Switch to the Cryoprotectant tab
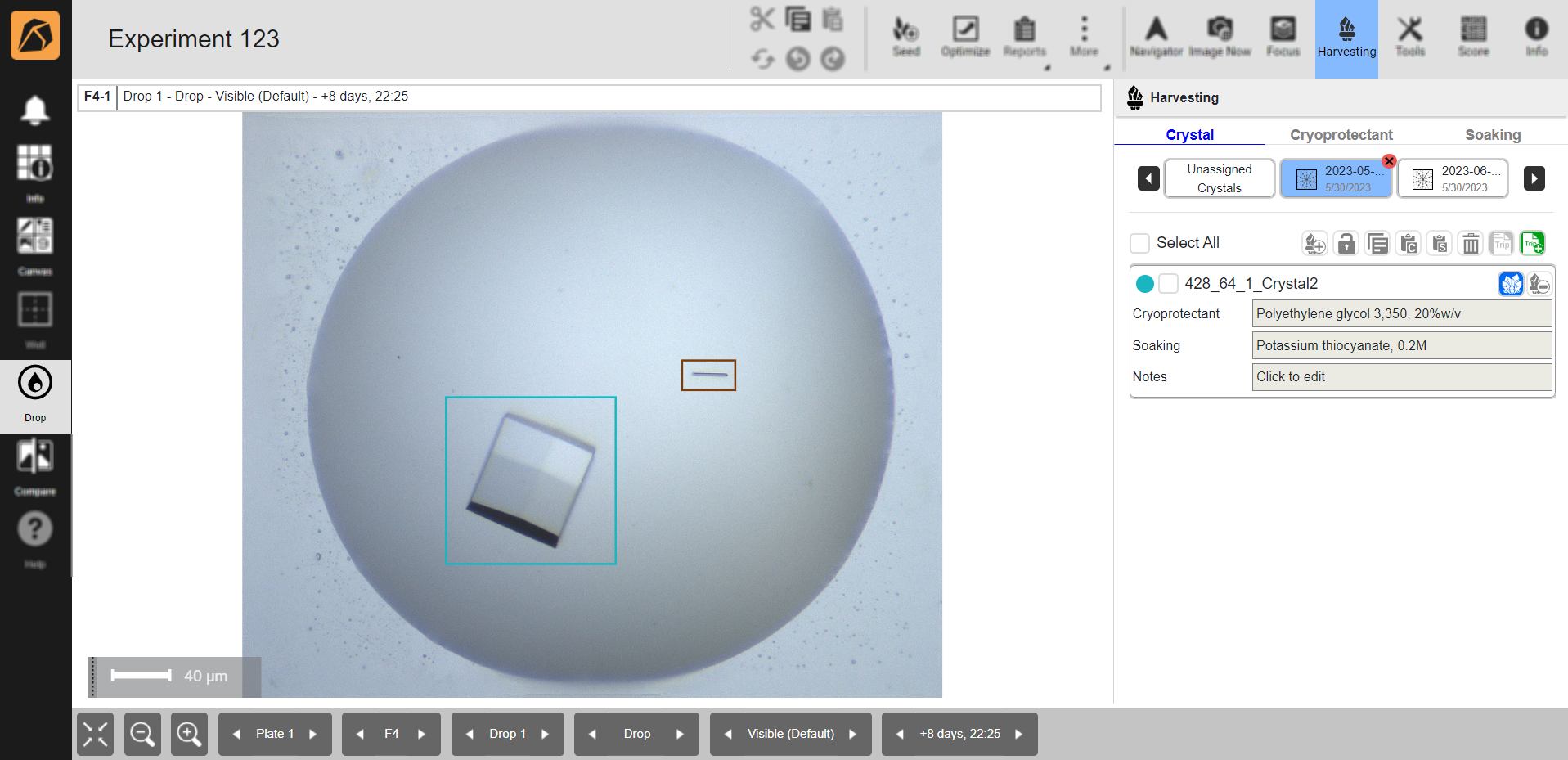Screen dimensions: 1568x760 pos(1341,135)
